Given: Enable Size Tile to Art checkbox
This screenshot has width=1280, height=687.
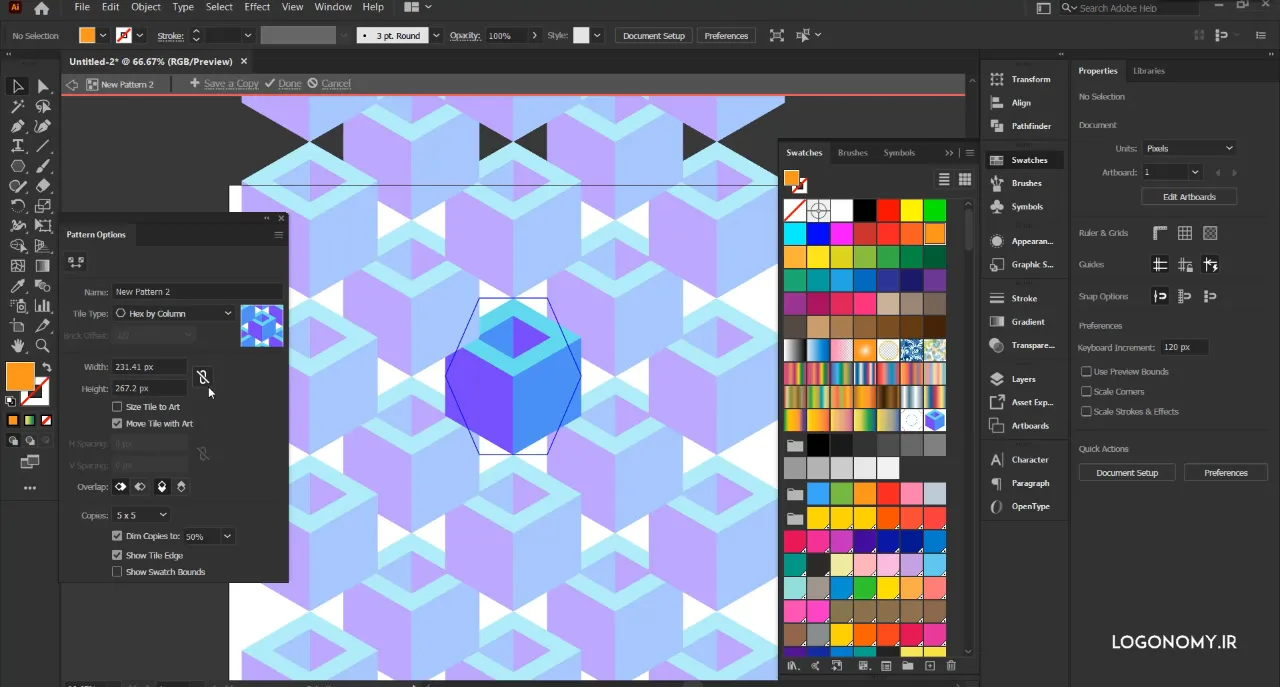Looking at the screenshot, I should [117, 407].
